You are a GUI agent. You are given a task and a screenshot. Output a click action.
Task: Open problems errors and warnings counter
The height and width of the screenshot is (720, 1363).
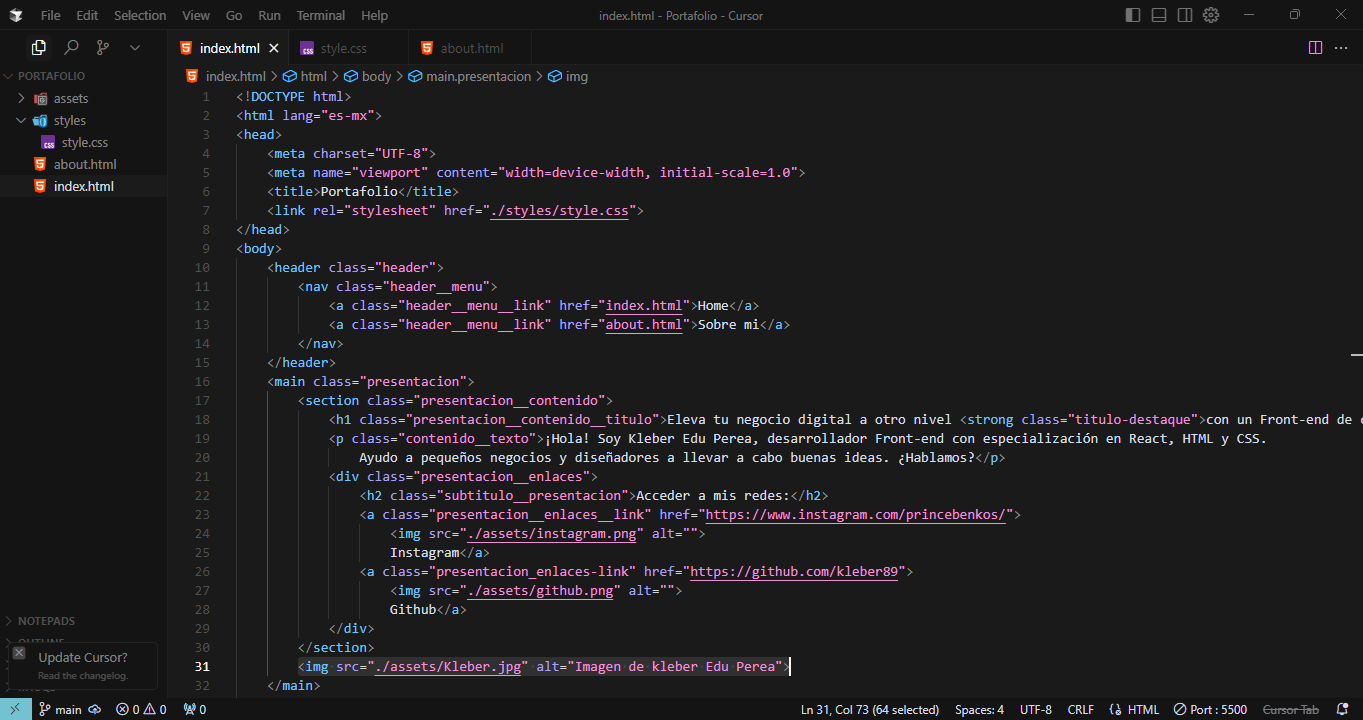coord(141,709)
